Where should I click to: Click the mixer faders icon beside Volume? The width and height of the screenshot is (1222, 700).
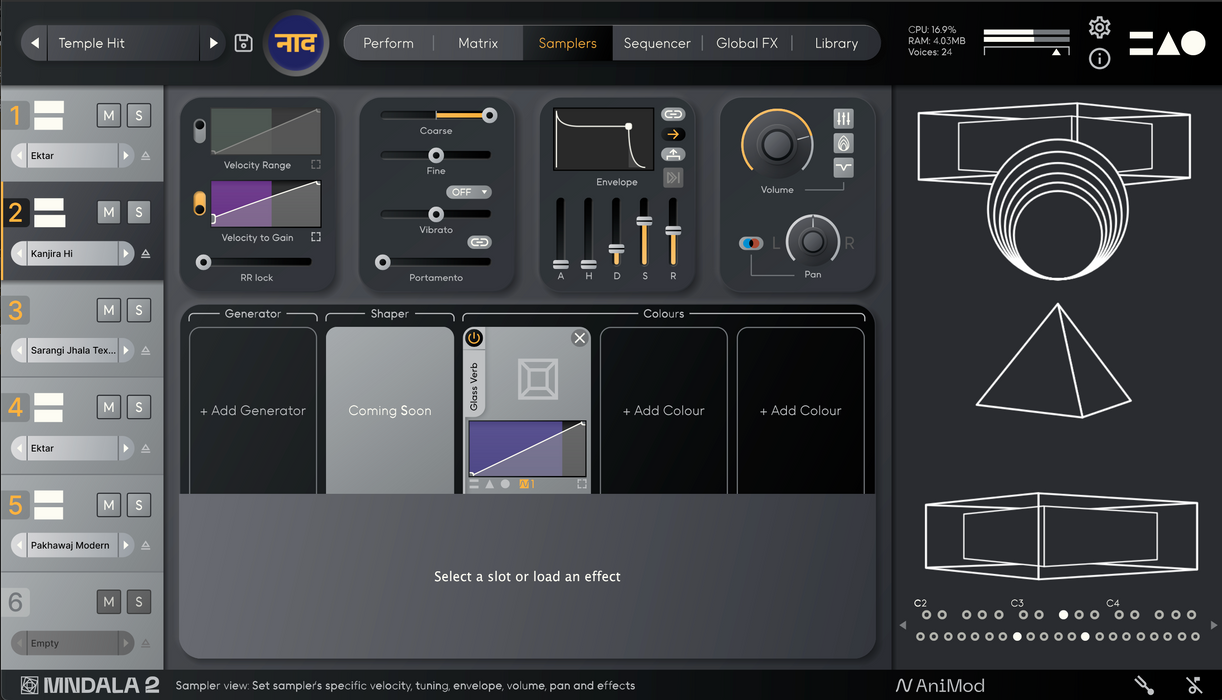click(843, 119)
